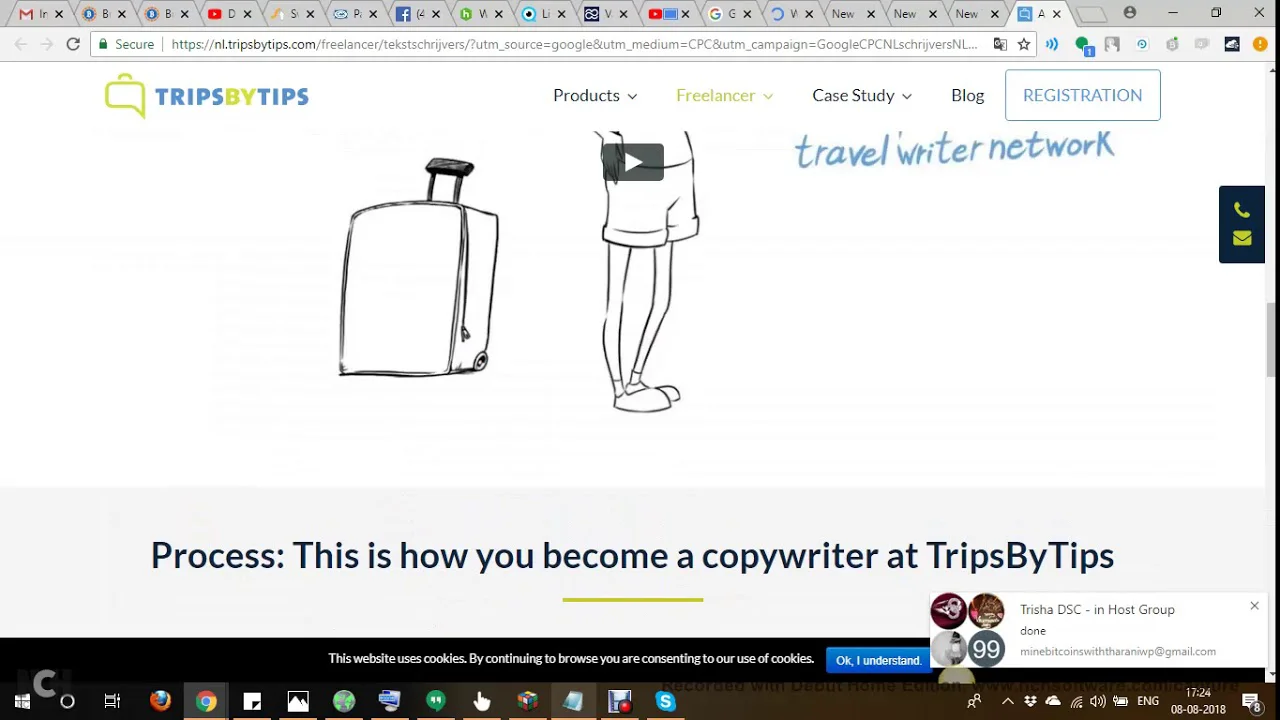Show hidden system tray icons

point(1008,702)
